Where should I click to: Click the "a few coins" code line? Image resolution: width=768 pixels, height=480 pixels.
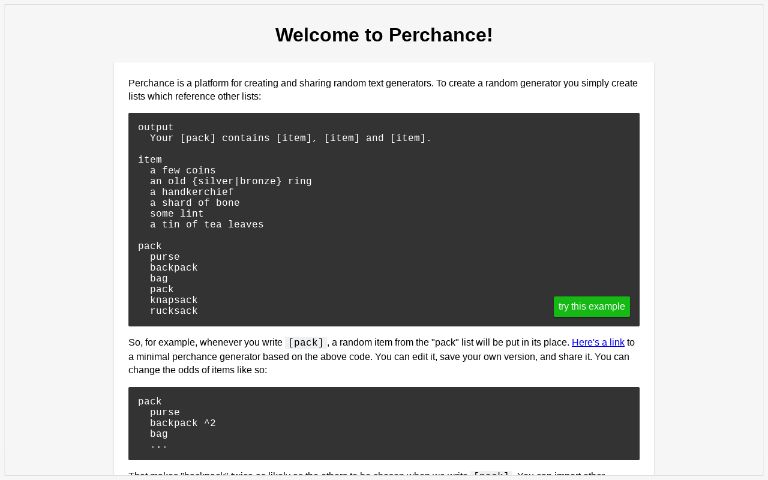(182, 171)
